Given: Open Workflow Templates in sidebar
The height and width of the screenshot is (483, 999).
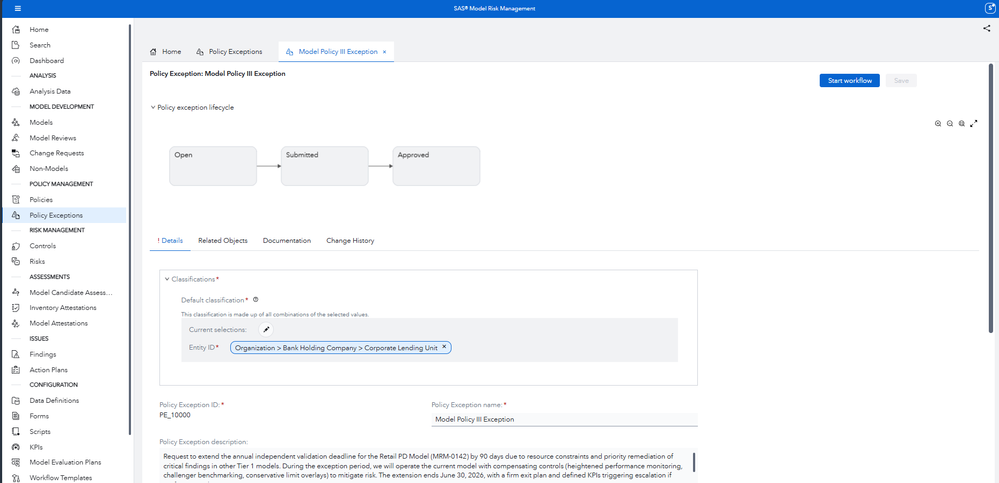Looking at the screenshot, I should coord(61,477).
